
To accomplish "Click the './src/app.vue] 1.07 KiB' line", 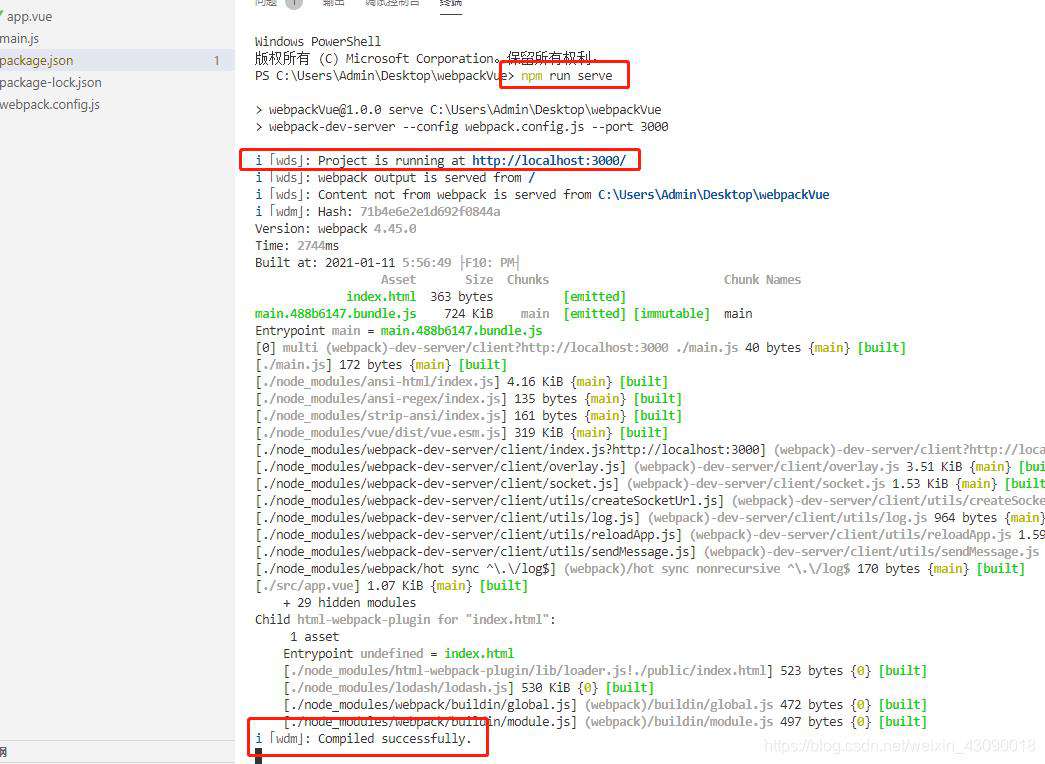I will coord(391,585).
